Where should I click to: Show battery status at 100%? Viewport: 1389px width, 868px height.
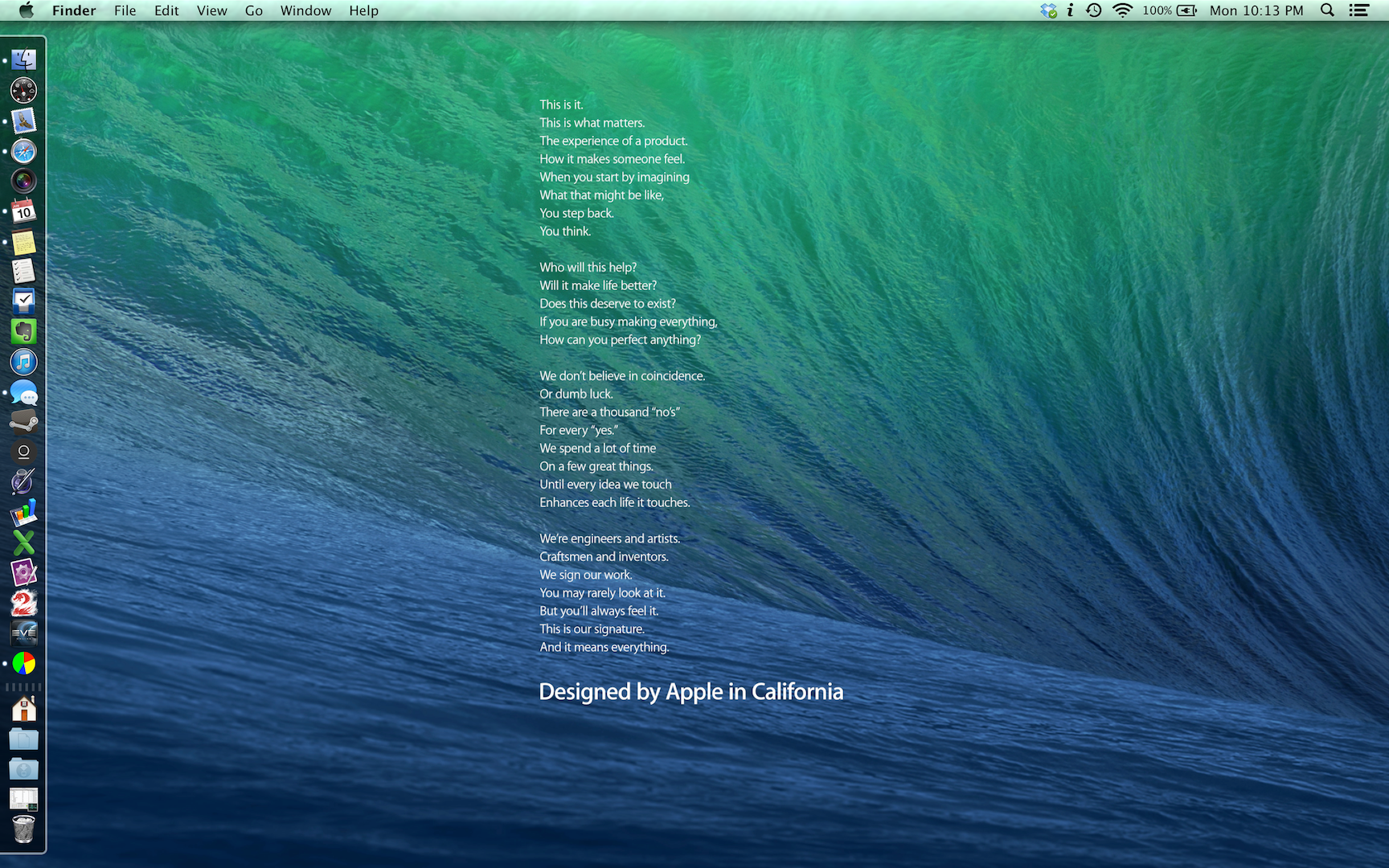point(1170,10)
